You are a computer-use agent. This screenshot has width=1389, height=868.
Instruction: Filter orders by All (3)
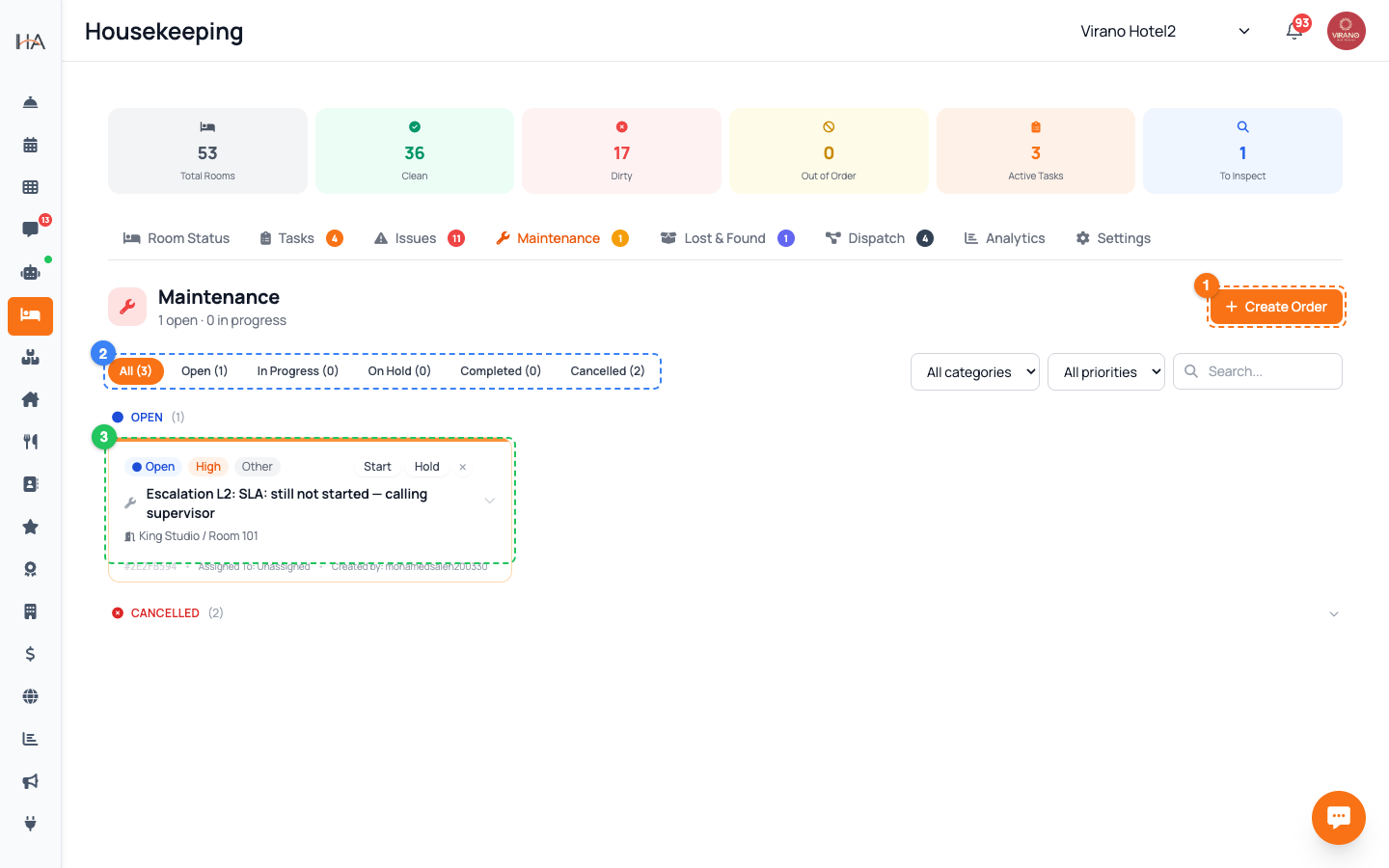pos(136,371)
